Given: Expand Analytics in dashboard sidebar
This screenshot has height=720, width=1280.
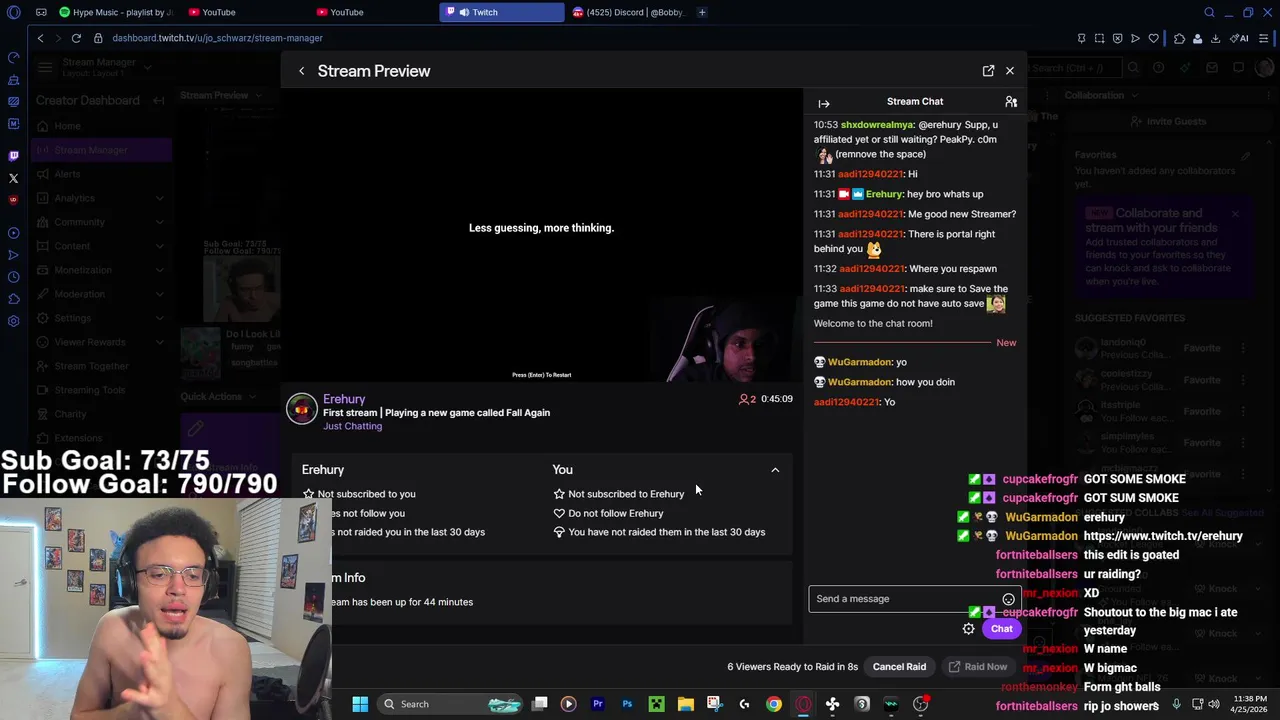Looking at the screenshot, I should (x=100, y=198).
